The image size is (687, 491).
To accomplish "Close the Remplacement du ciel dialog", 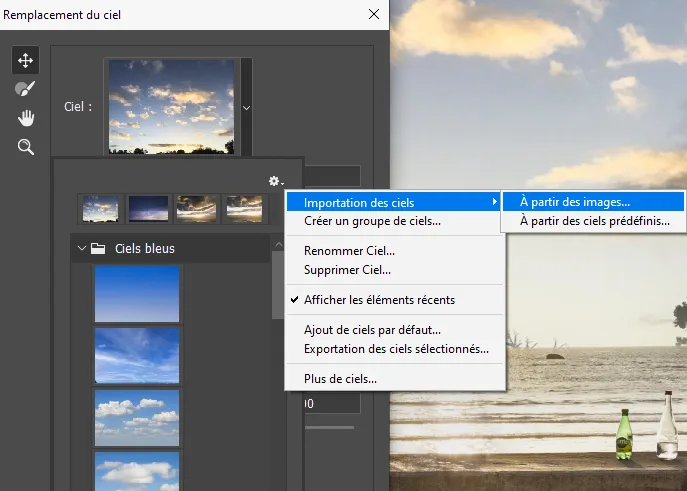I will click(x=374, y=14).
